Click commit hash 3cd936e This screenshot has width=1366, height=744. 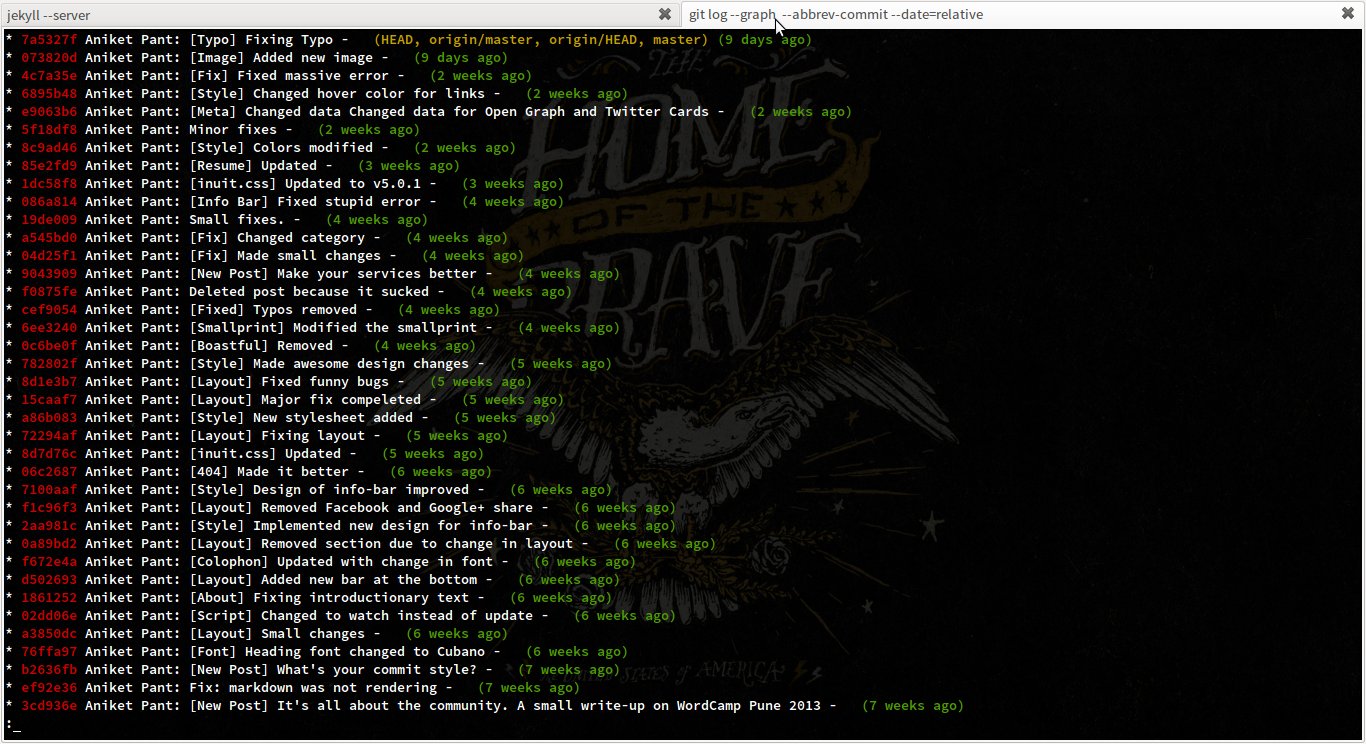[49, 706]
